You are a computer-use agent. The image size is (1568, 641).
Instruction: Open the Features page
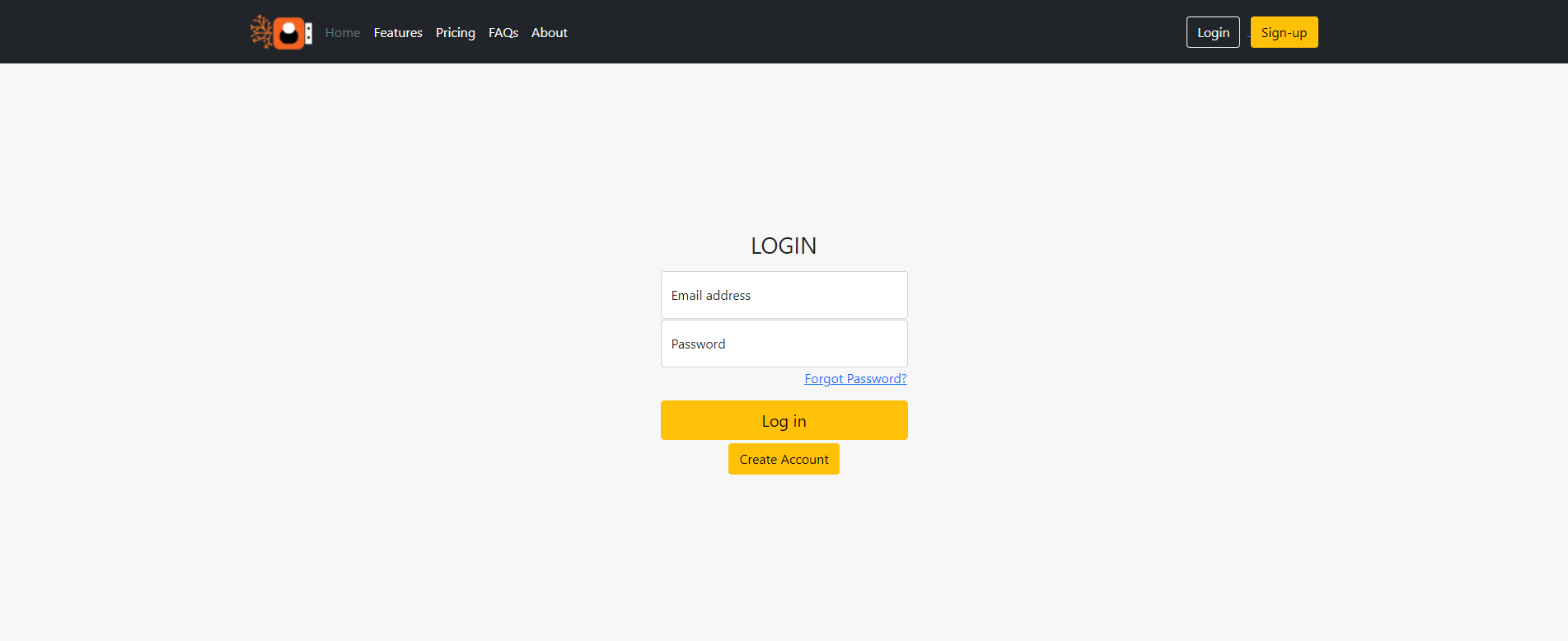[x=398, y=33]
